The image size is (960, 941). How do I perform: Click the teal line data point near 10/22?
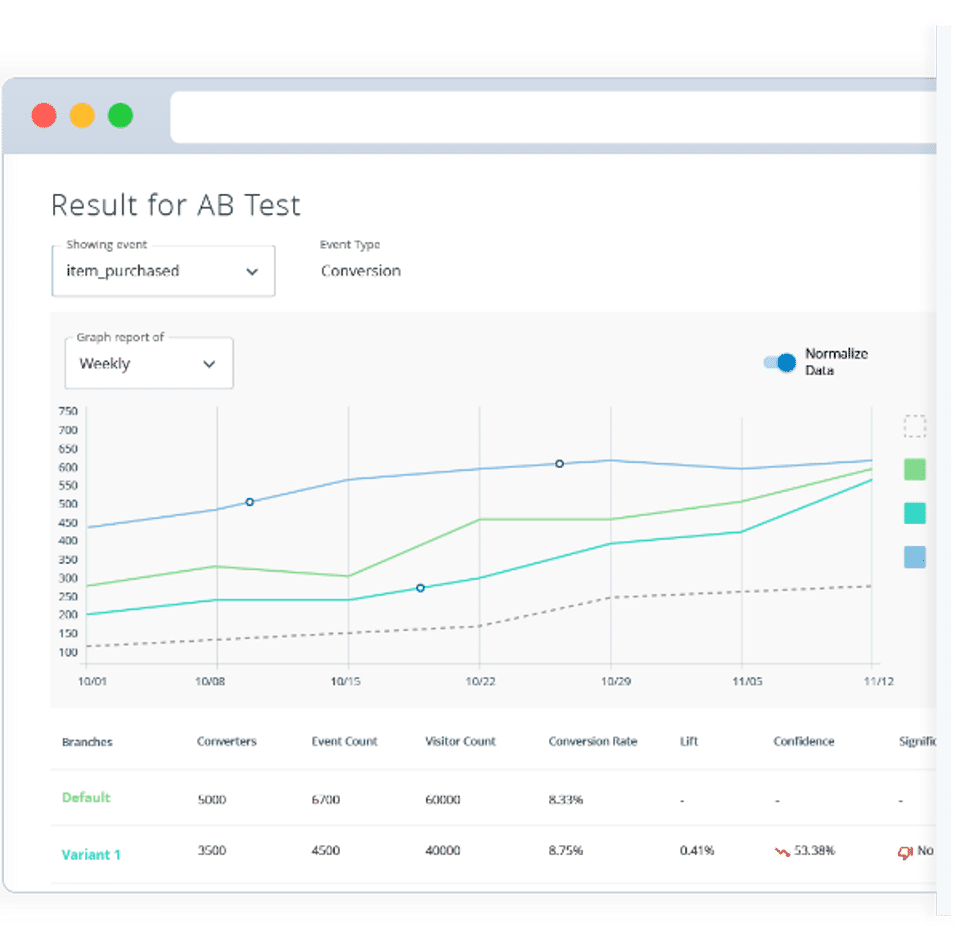pyautogui.click(x=421, y=588)
